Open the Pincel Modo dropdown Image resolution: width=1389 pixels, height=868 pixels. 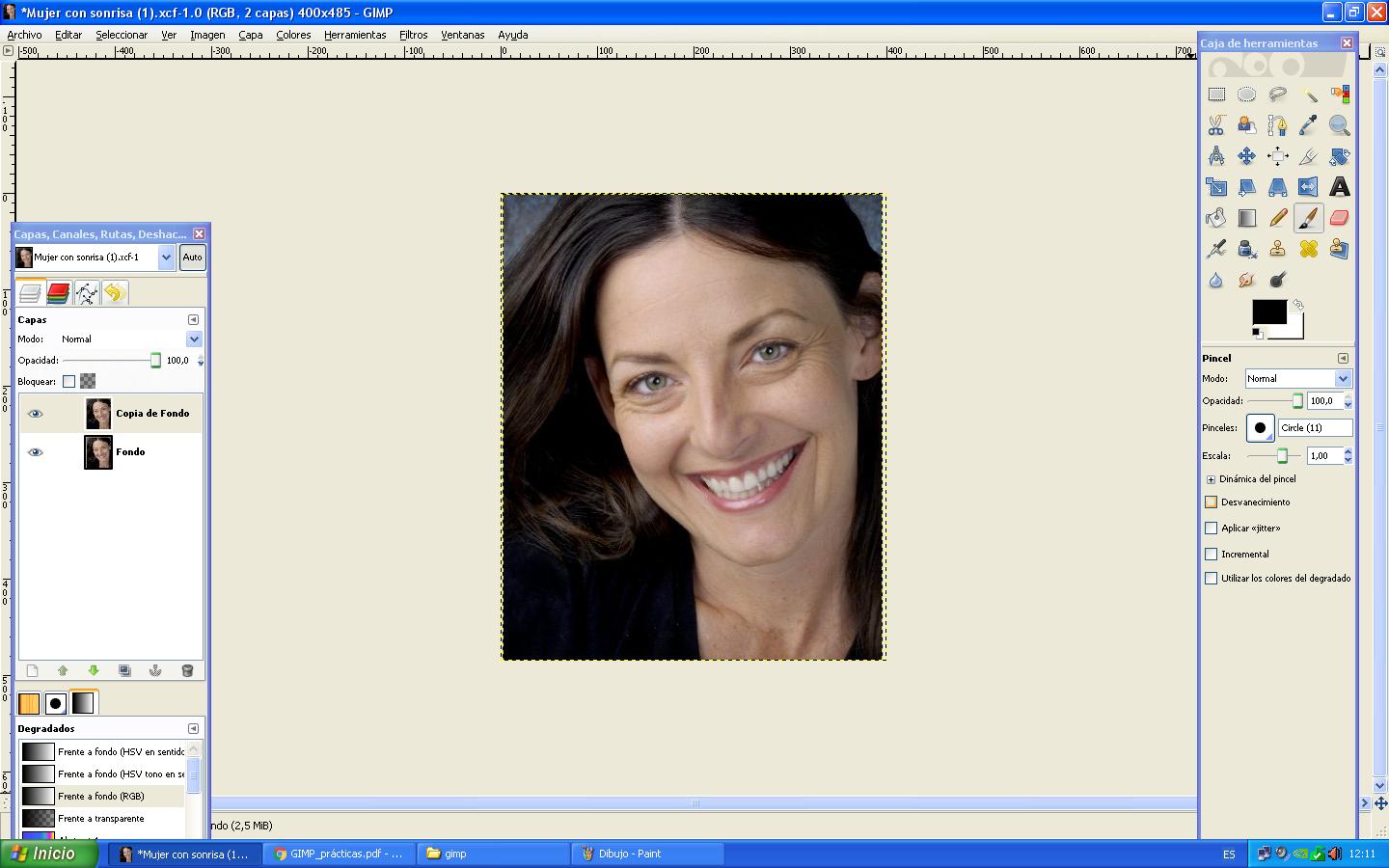click(1343, 379)
